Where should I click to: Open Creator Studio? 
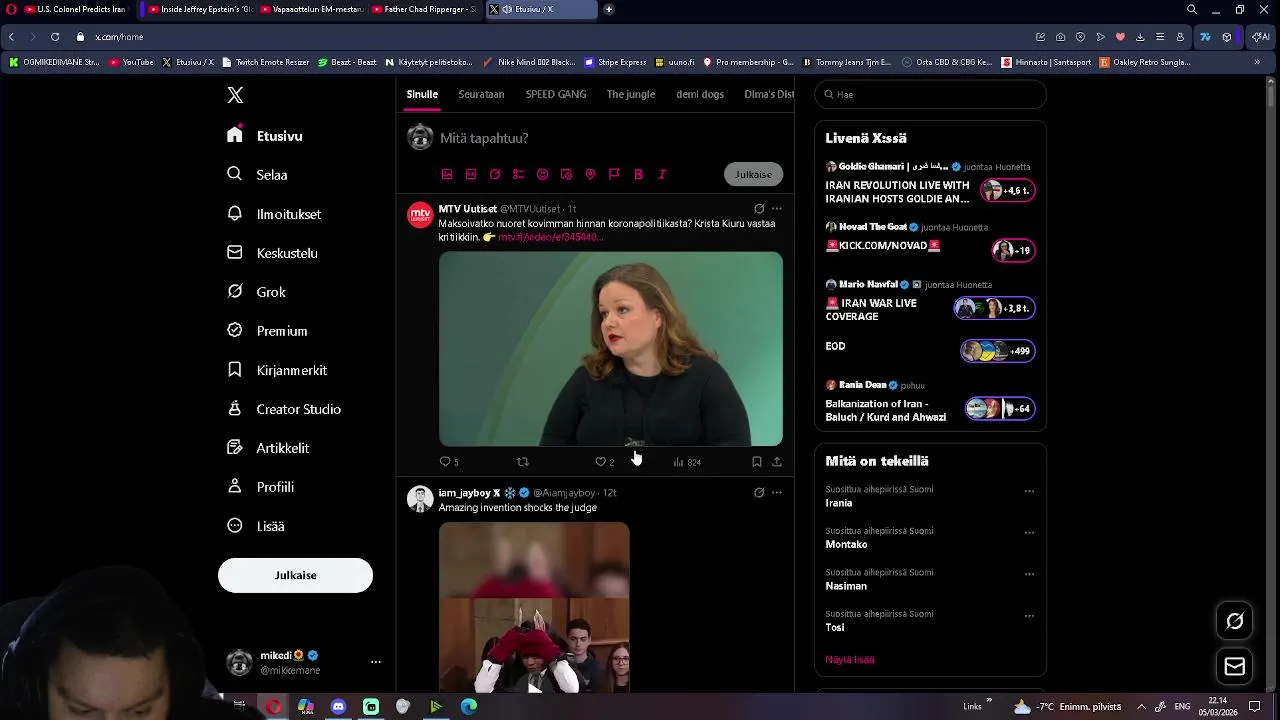(284, 409)
